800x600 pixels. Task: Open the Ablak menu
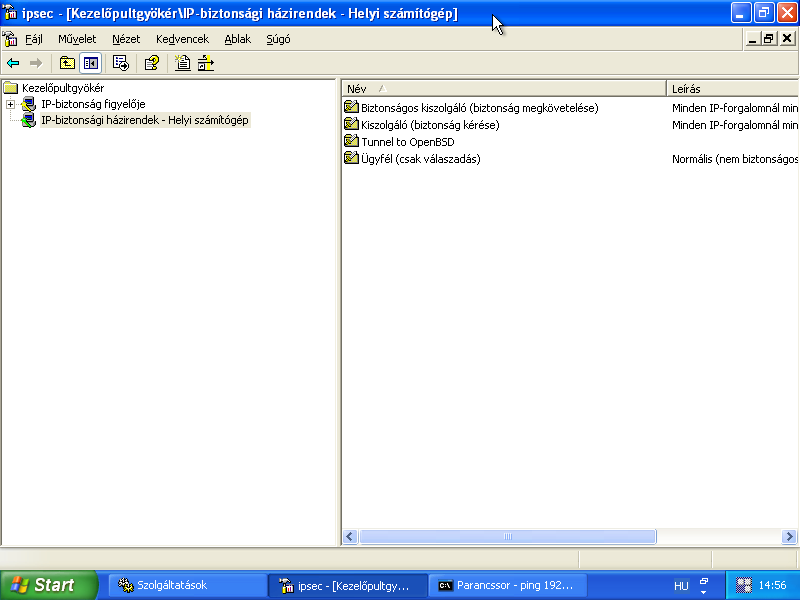238,39
